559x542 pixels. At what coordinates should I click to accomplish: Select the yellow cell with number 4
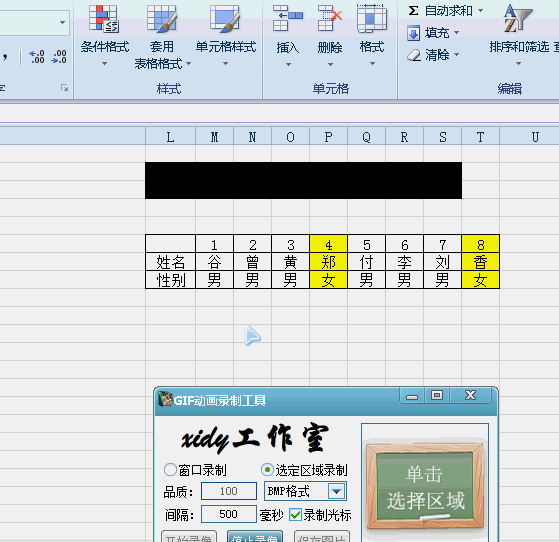[328, 244]
